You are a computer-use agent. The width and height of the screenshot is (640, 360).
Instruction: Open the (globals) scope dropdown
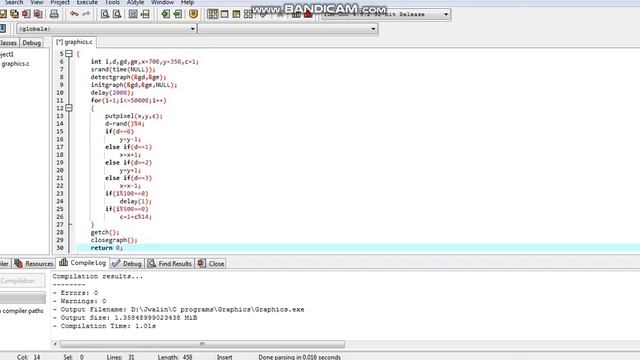click(x=192, y=29)
